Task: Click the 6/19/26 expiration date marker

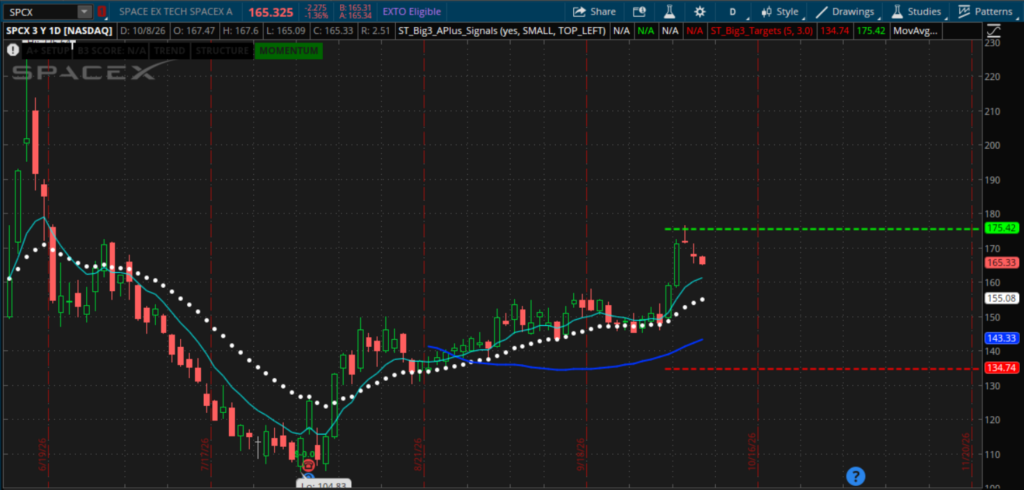Action: tap(43, 456)
